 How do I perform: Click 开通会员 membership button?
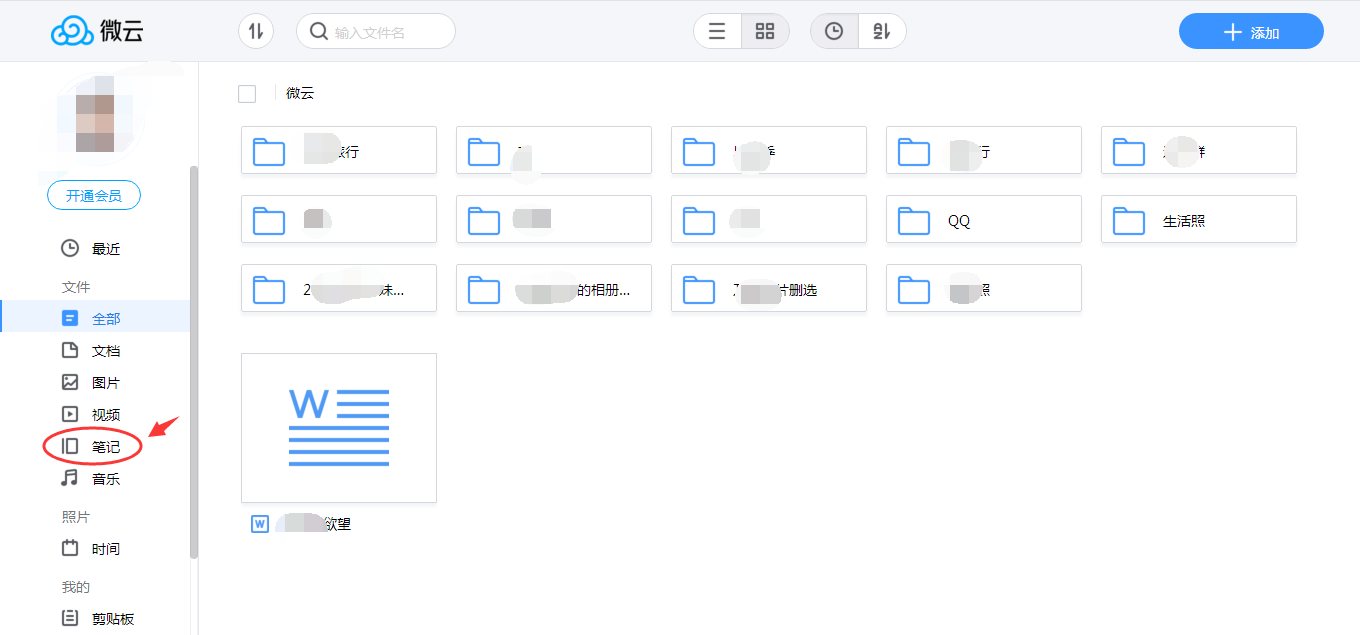click(x=94, y=196)
